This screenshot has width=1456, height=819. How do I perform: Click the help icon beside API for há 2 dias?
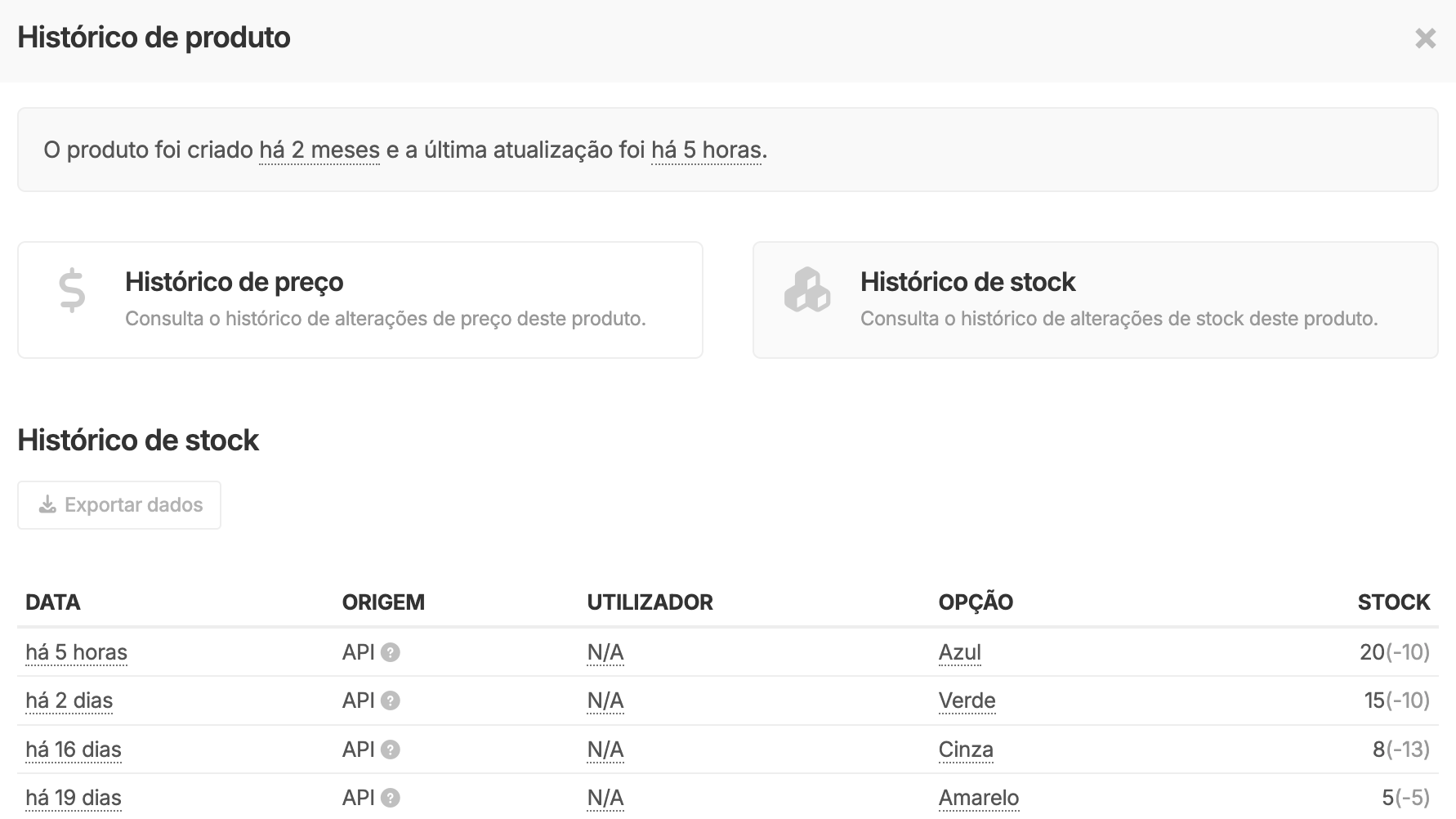391,700
